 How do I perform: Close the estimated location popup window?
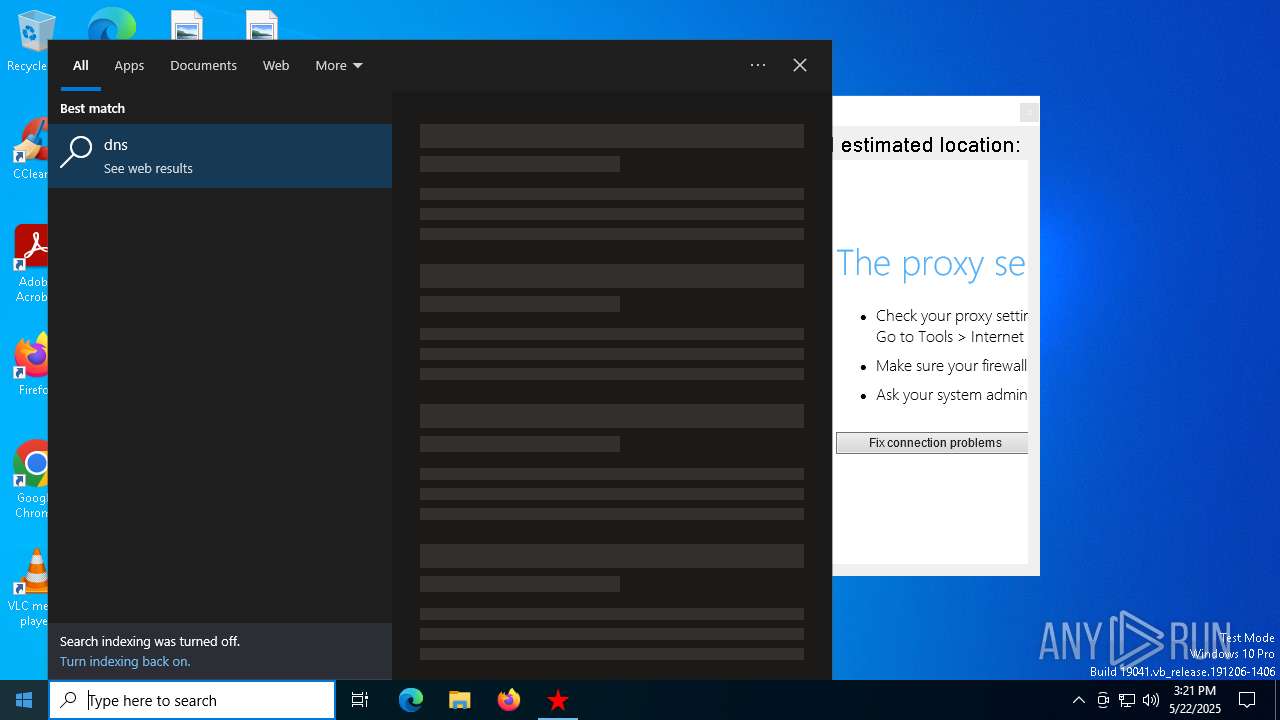pos(1028,113)
